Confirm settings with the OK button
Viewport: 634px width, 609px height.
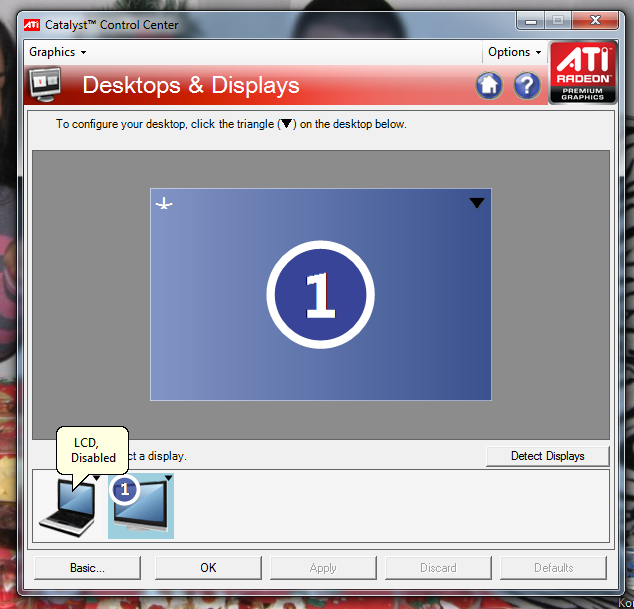pyautogui.click(x=208, y=568)
